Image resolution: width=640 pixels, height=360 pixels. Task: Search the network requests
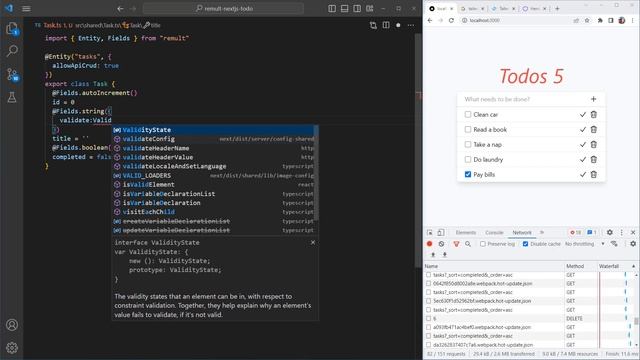[468, 244]
